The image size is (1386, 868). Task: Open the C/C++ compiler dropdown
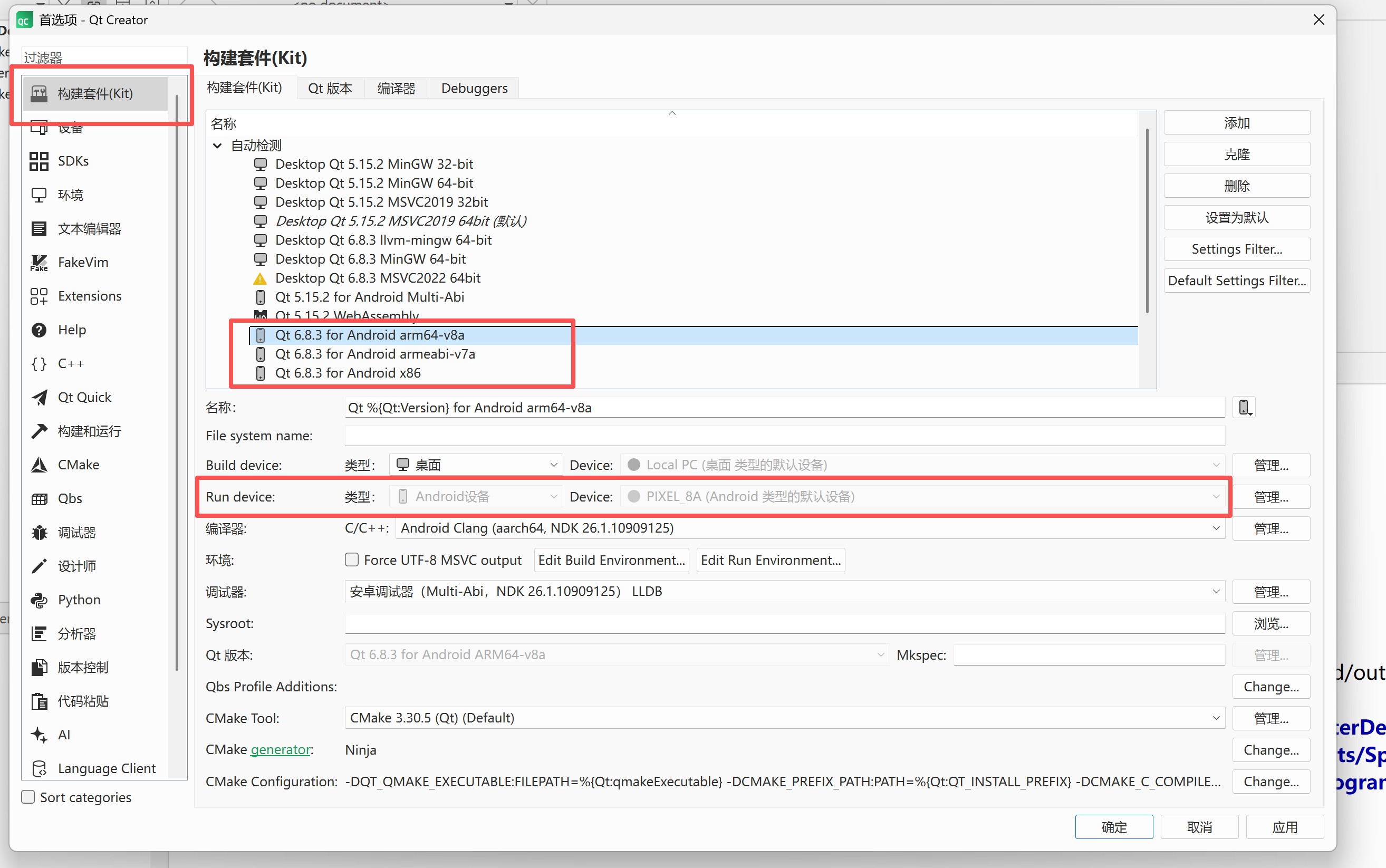point(810,528)
